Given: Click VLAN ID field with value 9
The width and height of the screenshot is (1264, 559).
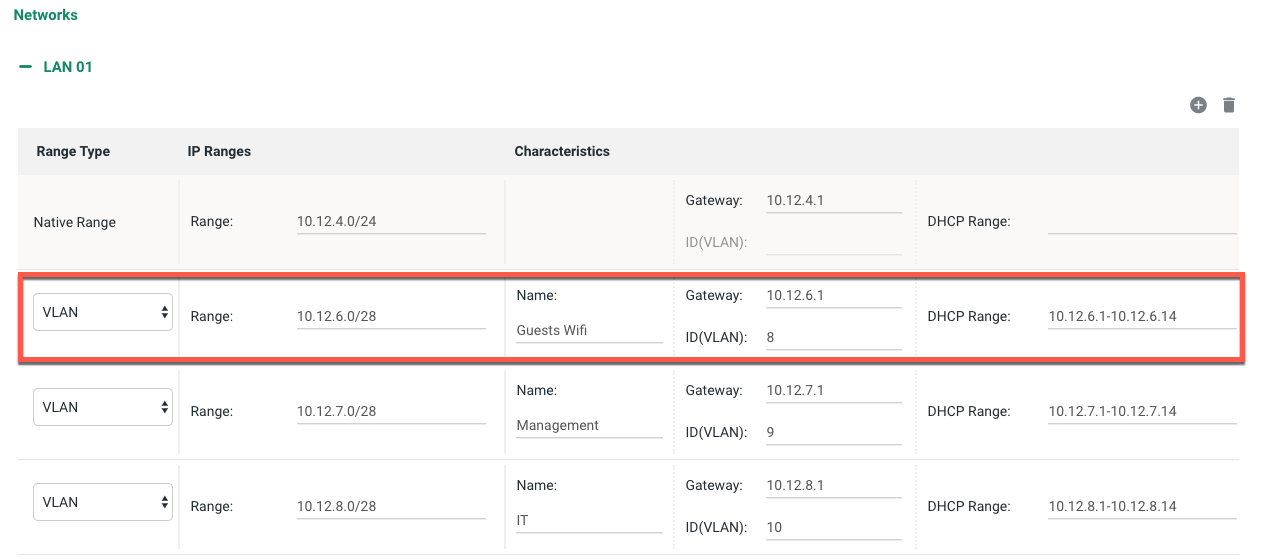Looking at the screenshot, I should pyautogui.click(x=833, y=432).
